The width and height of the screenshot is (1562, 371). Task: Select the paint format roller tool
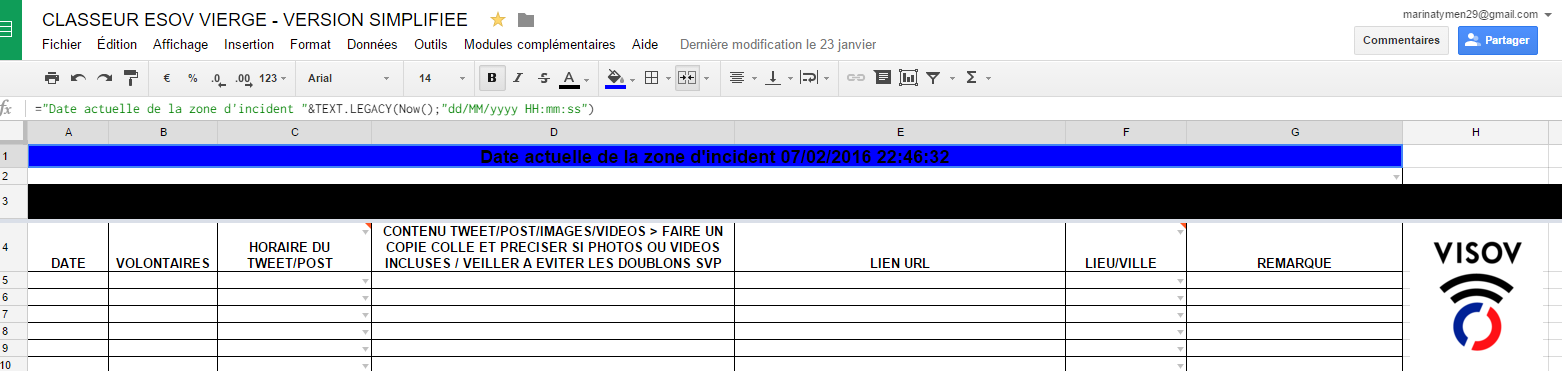tap(130, 78)
